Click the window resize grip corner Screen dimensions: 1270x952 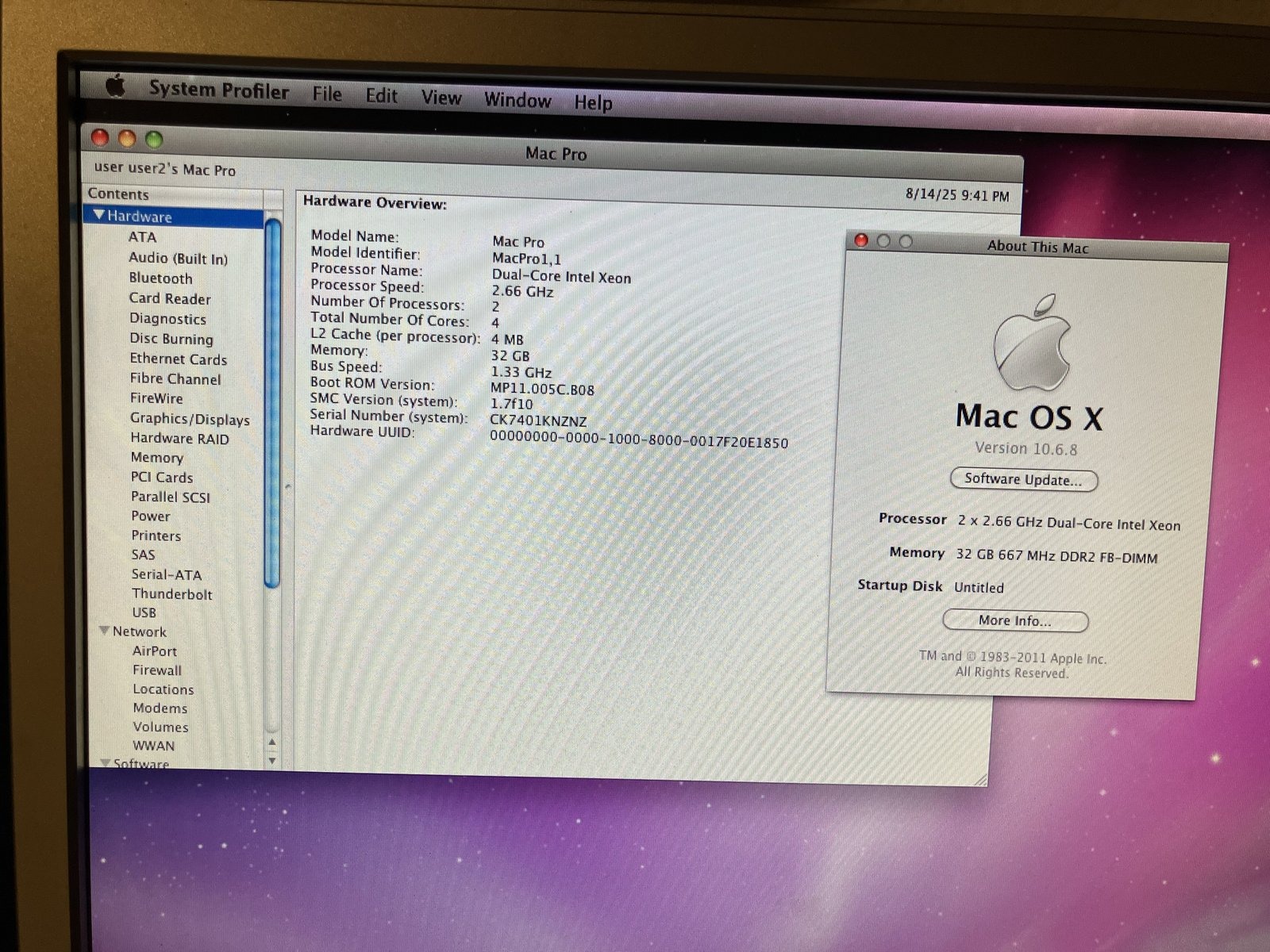(979, 778)
